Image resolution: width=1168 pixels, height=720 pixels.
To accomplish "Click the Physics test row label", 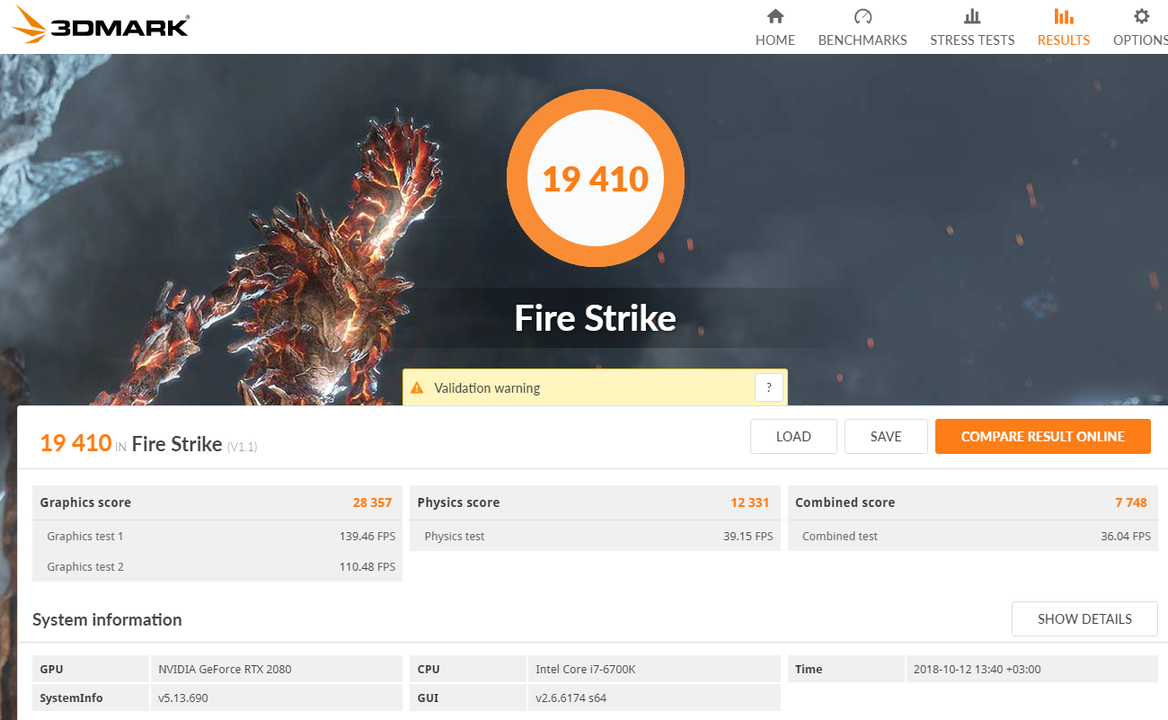I will (x=454, y=536).
